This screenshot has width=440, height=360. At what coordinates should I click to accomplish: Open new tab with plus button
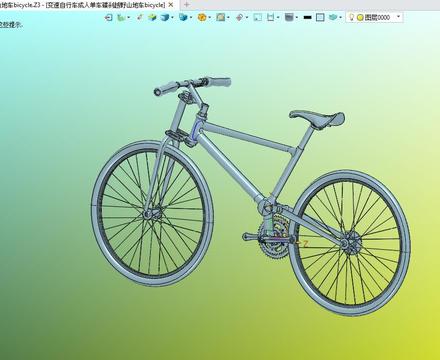187,5
